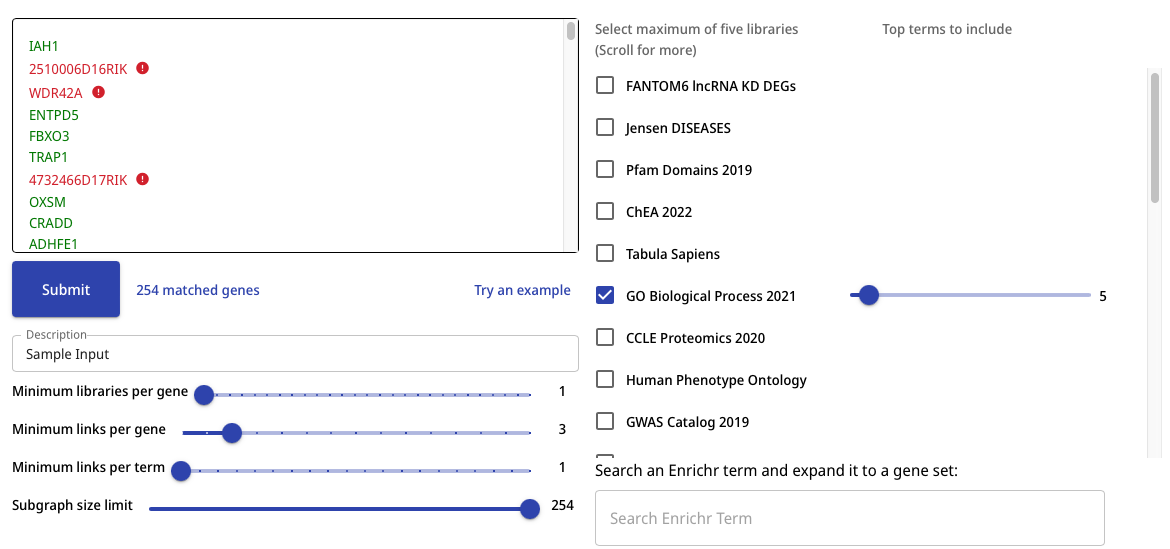Click the Description input field
The image size is (1170, 549).
click(x=295, y=354)
